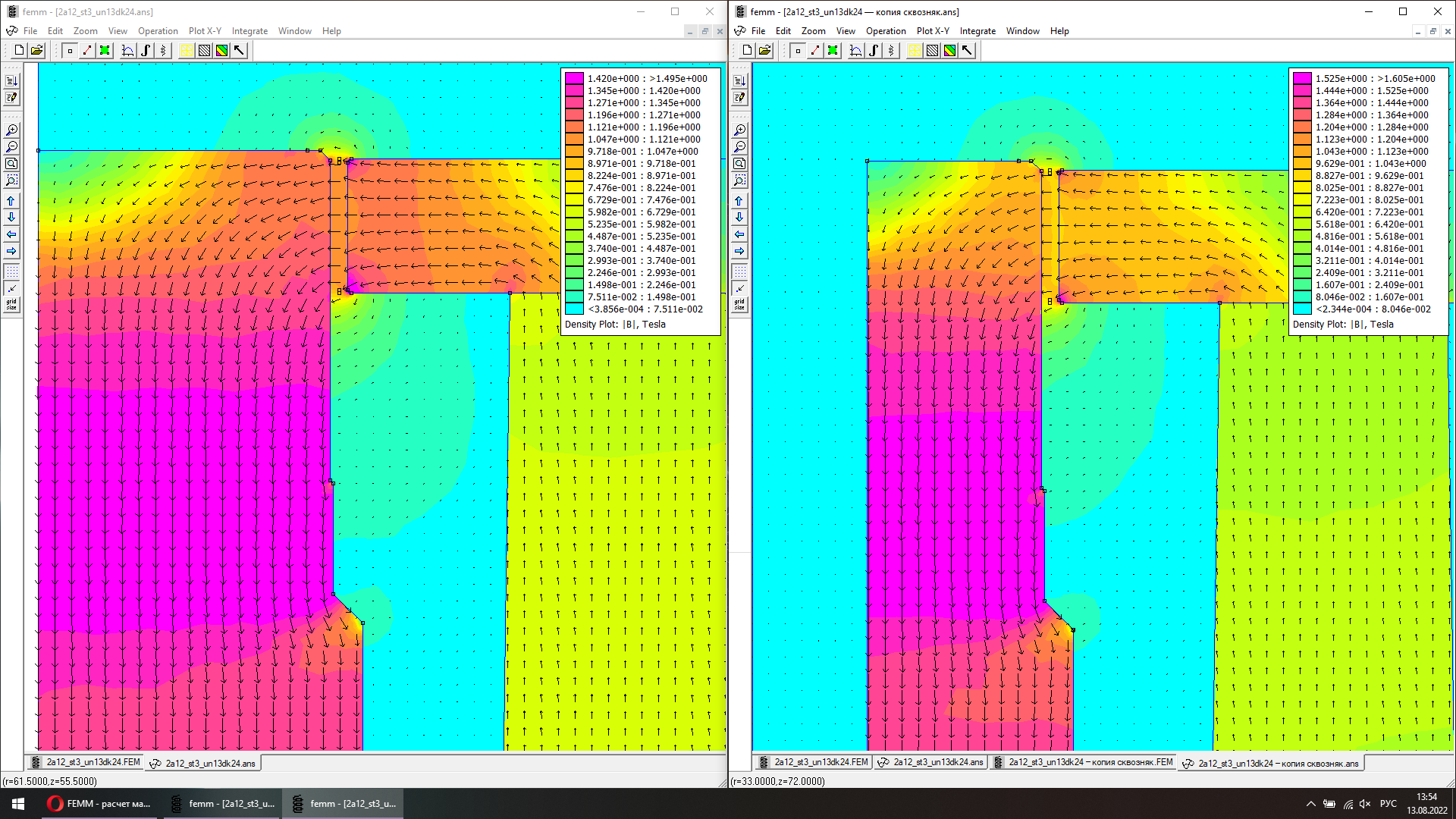The width and height of the screenshot is (1456, 819).
Task: Expand the Operation menu in right window
Action: [886, 31]
